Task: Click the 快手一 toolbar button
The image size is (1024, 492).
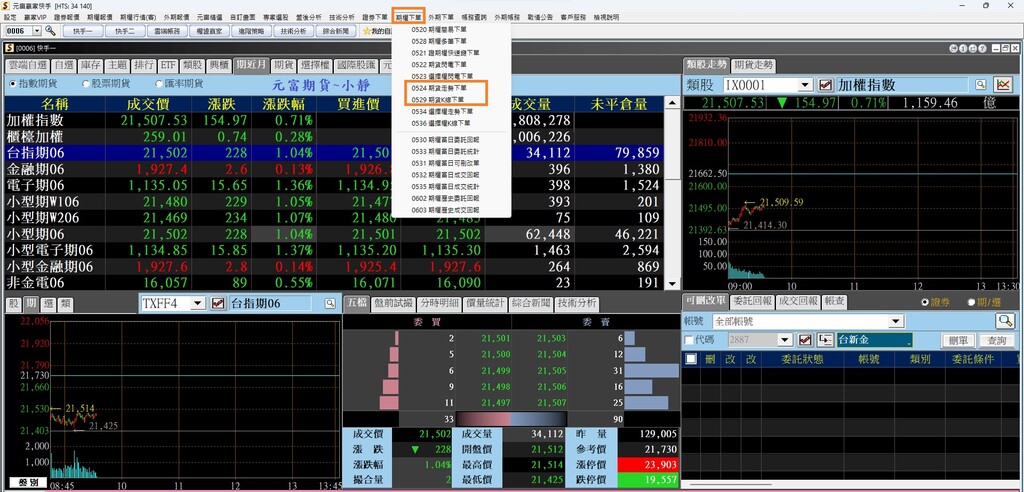Action: click(x=83, y=31)
